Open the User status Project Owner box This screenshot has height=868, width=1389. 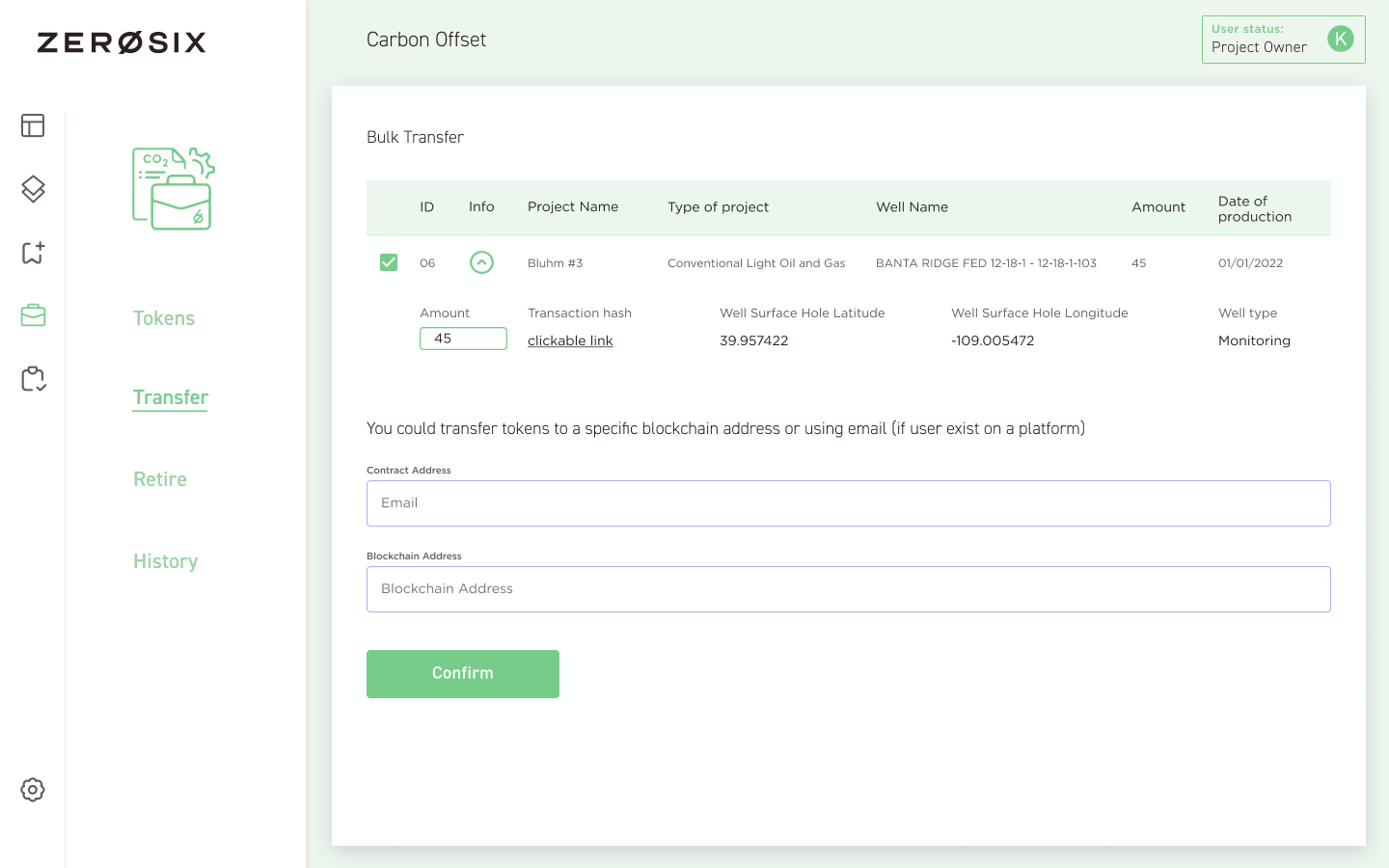tap(1264, 40)
